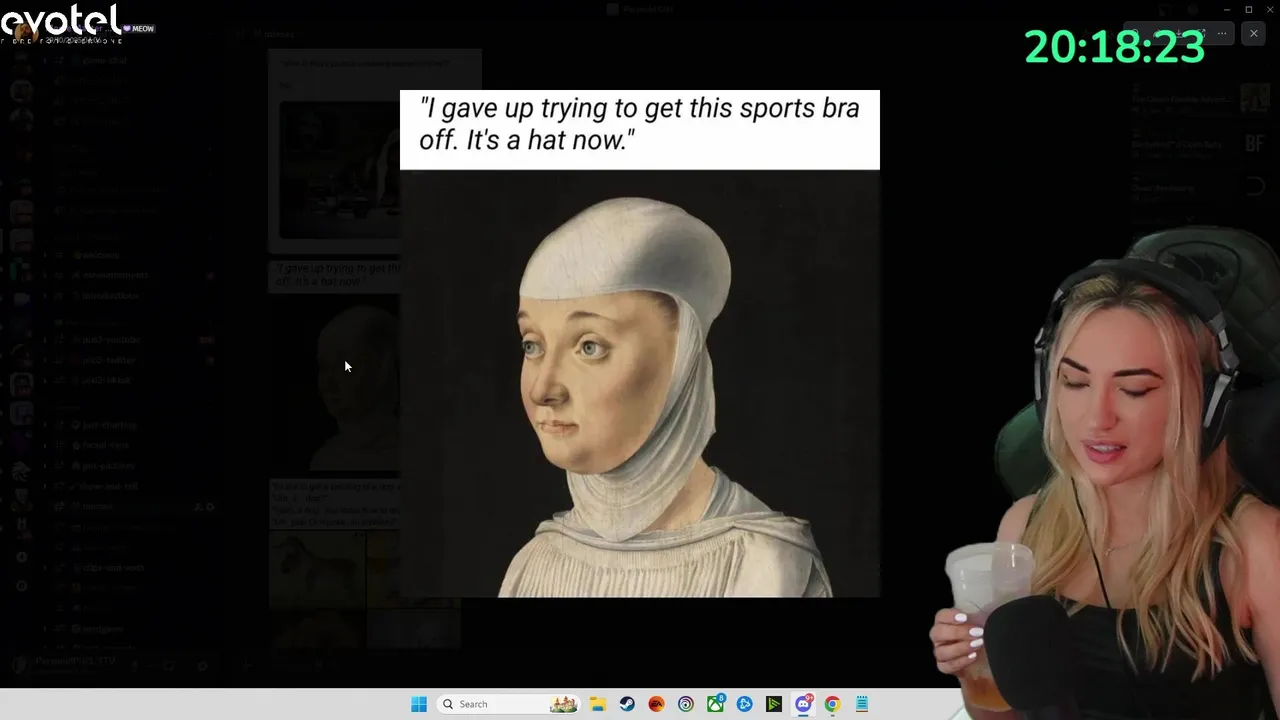This screenshot has height=720, width=1280.
Task: Open the more options ellipsis in preview toolbar
Action: [1222, 33]
